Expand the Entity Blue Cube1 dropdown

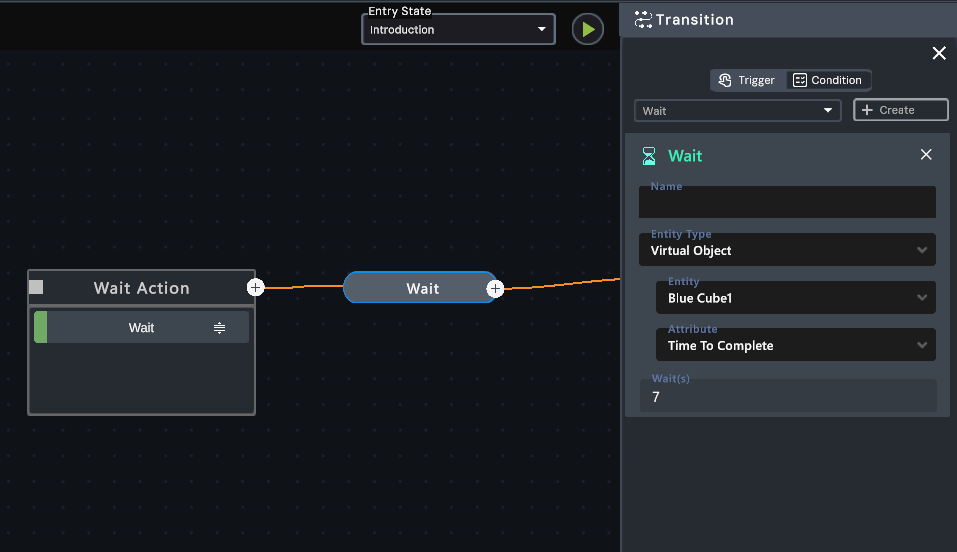tap(795, 298)
